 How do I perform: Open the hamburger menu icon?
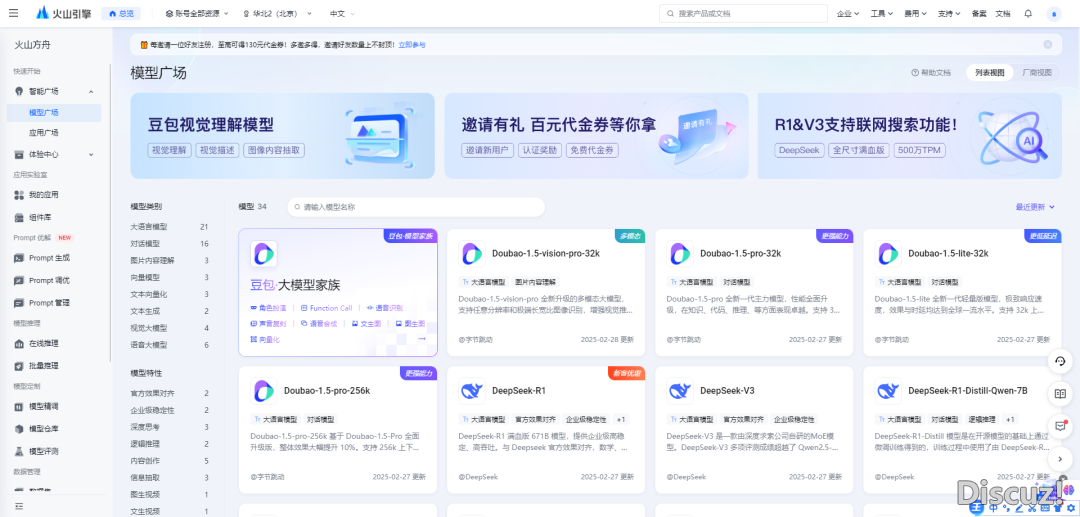pyautogui.click(x=14, y=13)
